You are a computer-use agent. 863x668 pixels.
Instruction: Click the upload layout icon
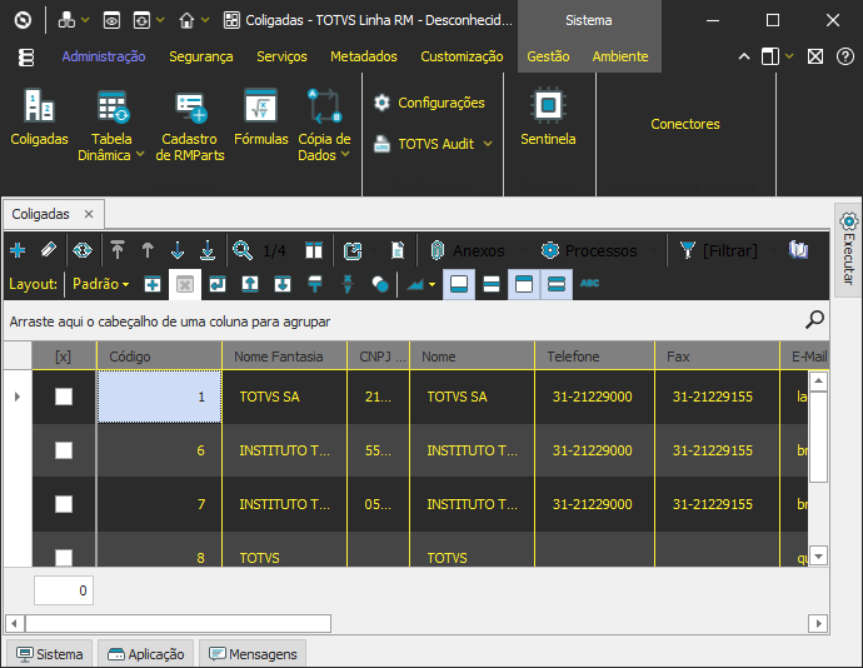(x=250, y=284)
